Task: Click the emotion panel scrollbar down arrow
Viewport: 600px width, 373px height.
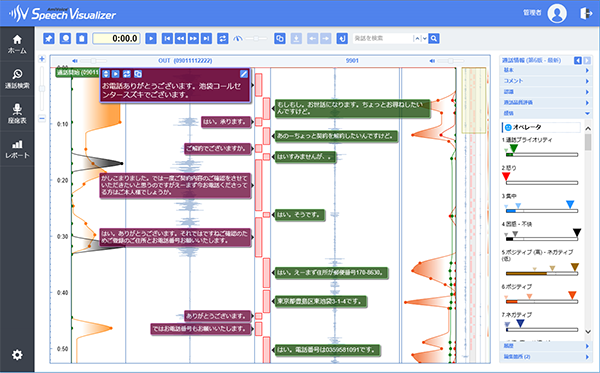Action: (x=588, y=332)
